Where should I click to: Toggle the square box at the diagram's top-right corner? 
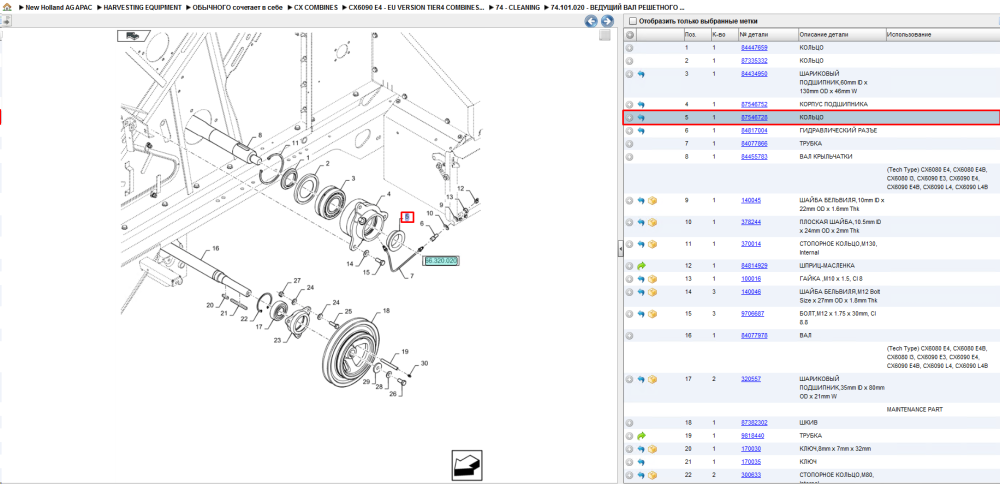(605, 36)
